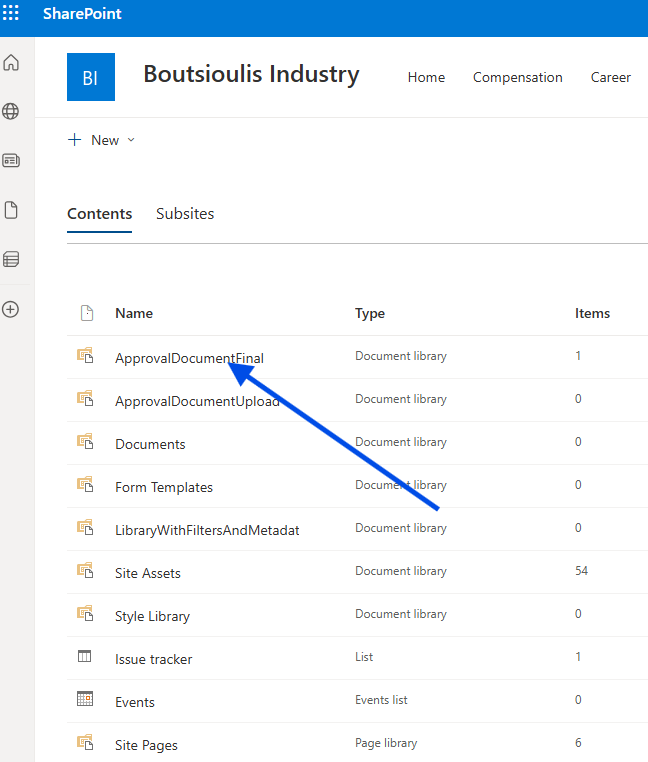Open My lists icon in sidebar
The height and width of the screenshot is (762, 648).
[11, 260]
